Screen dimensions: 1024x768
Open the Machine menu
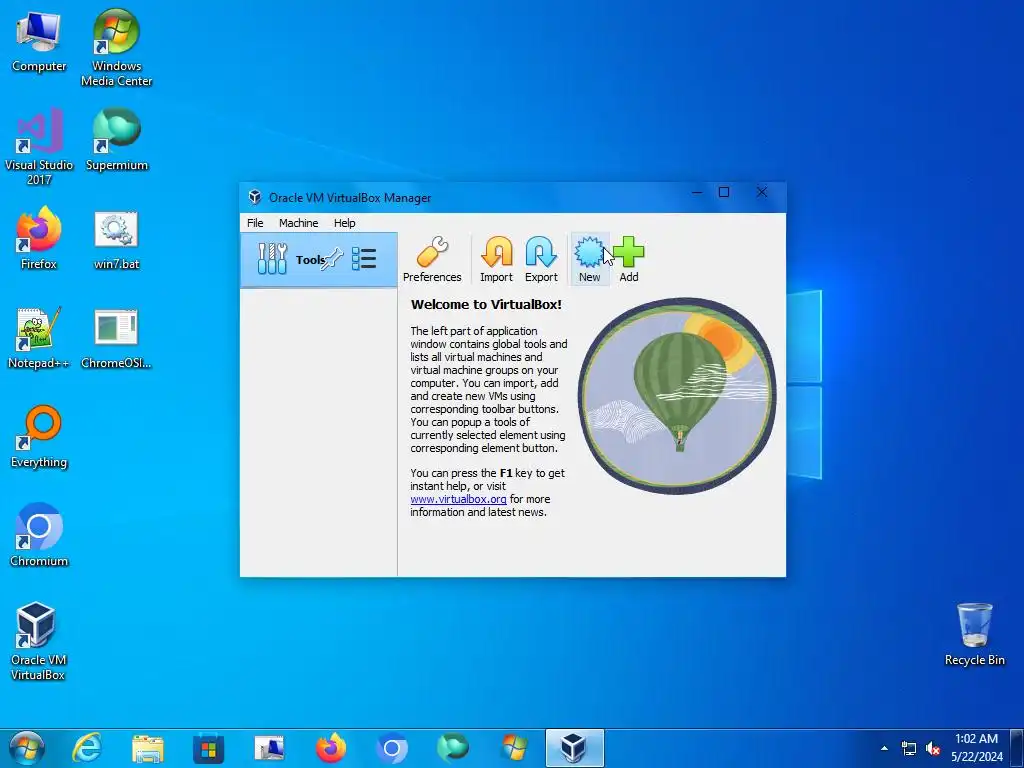pos(298,223)
